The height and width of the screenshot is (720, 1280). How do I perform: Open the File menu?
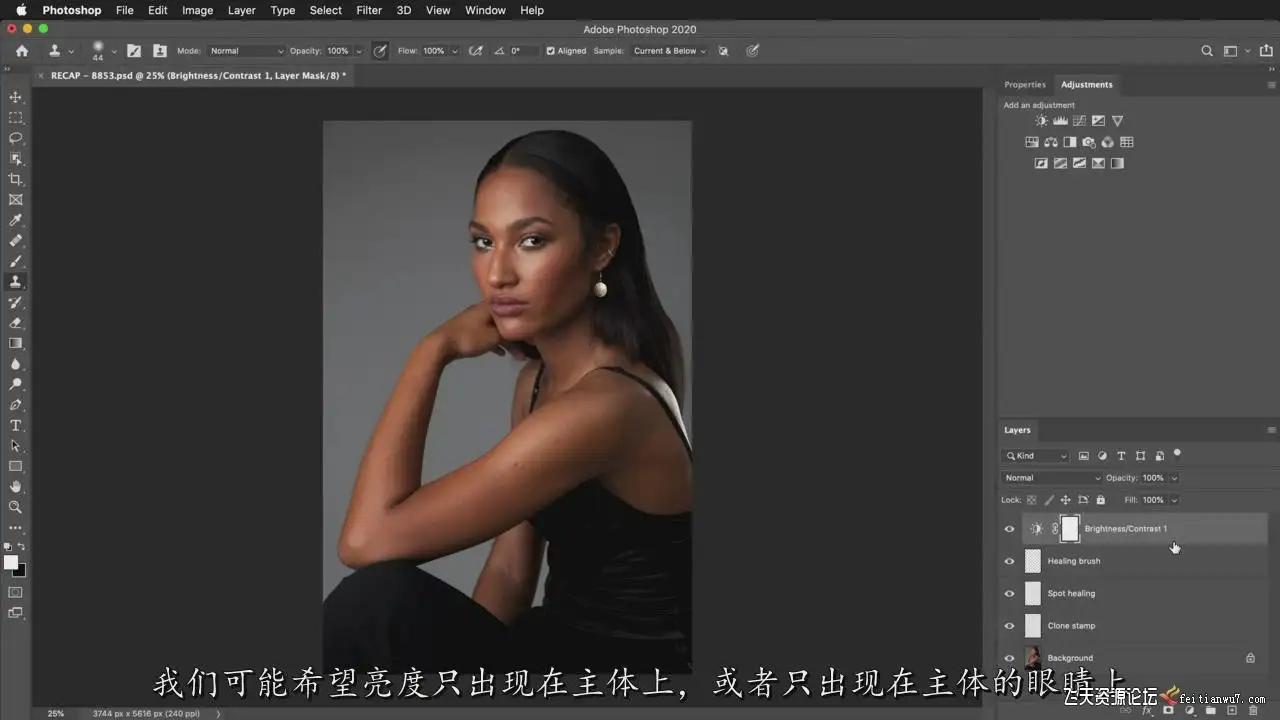[124, 10]
